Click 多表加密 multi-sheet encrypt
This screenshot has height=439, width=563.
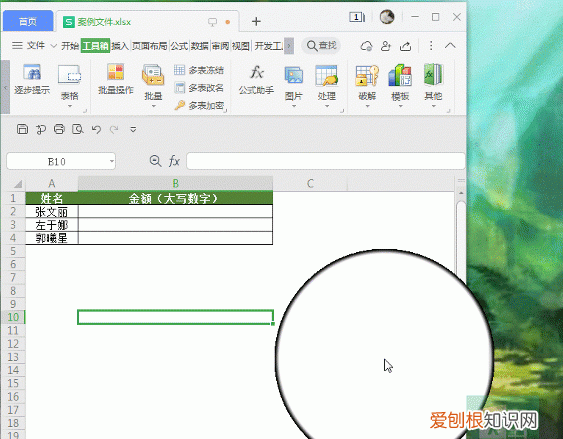coord(199,105)
